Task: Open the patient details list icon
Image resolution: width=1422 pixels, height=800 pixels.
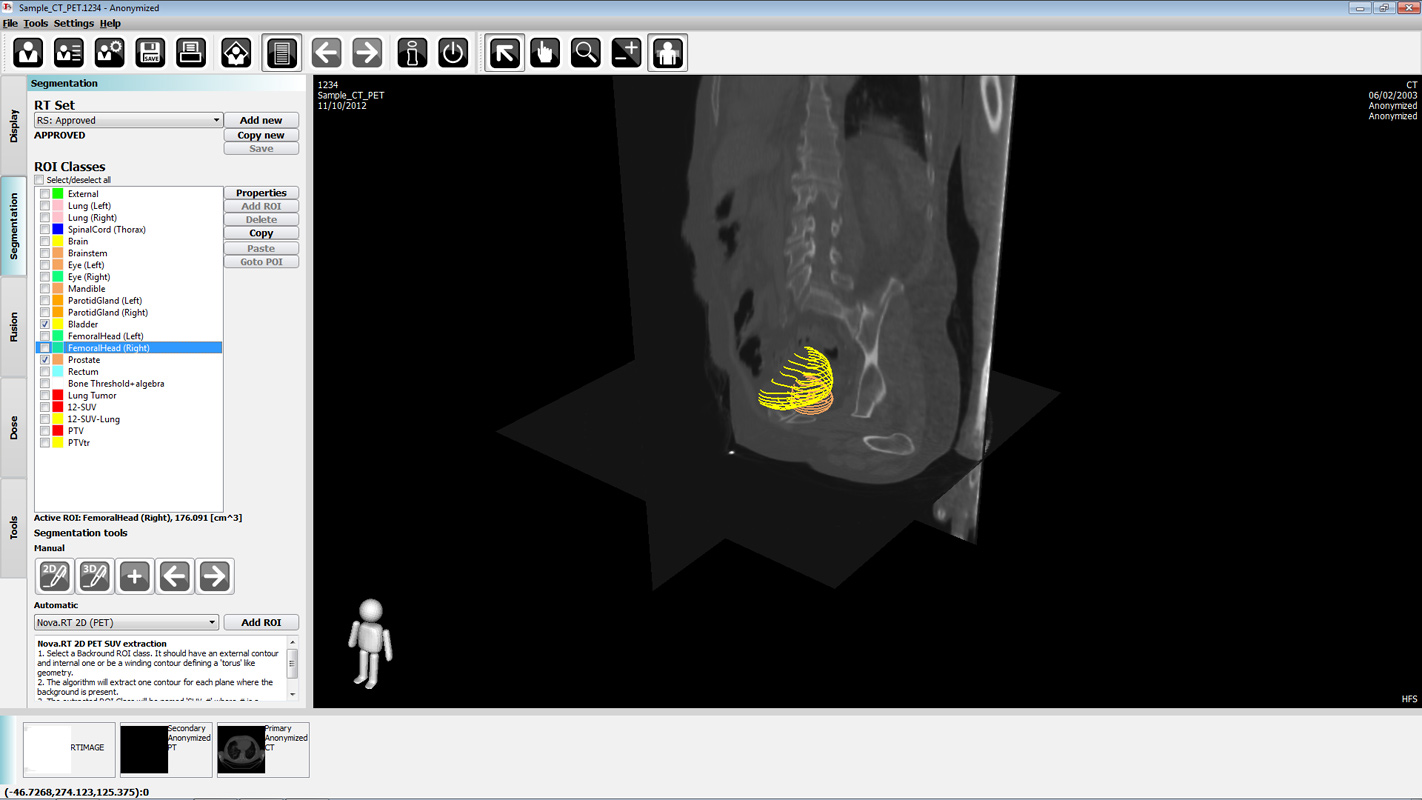Action: [x=69, y=52]
